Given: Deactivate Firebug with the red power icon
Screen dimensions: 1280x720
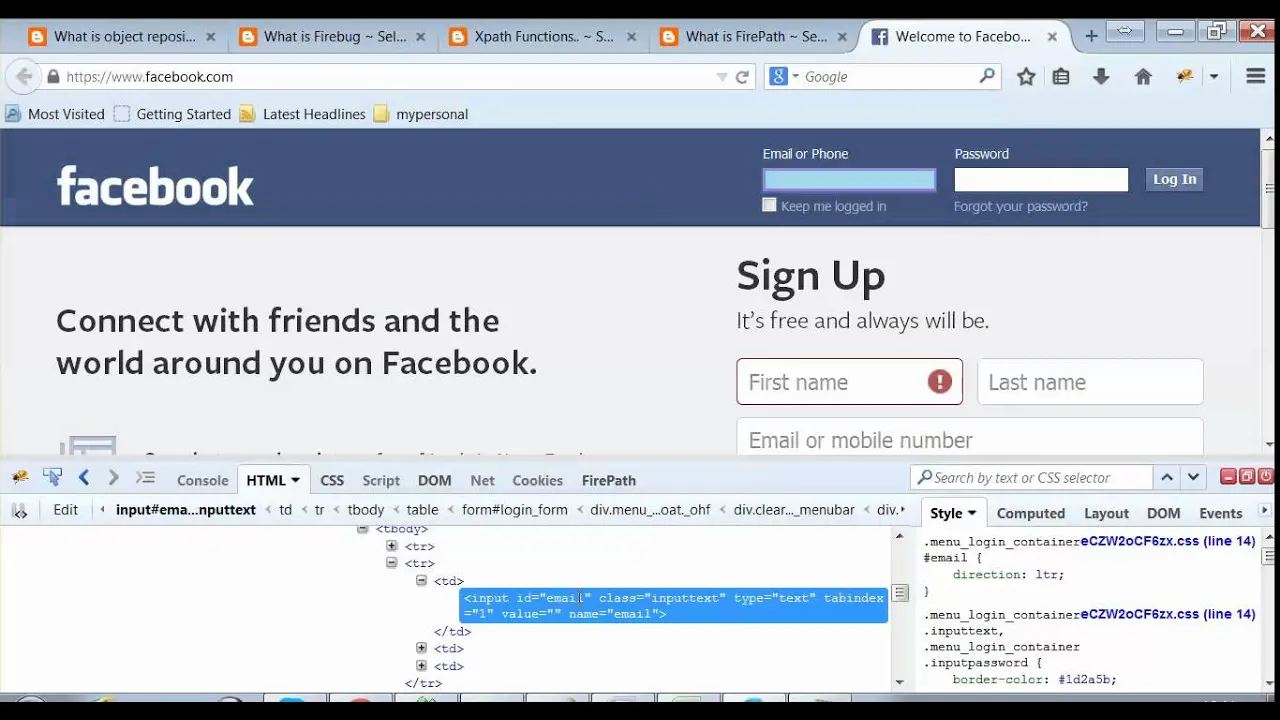Looking at the screenshot, I should [1266, 477].
